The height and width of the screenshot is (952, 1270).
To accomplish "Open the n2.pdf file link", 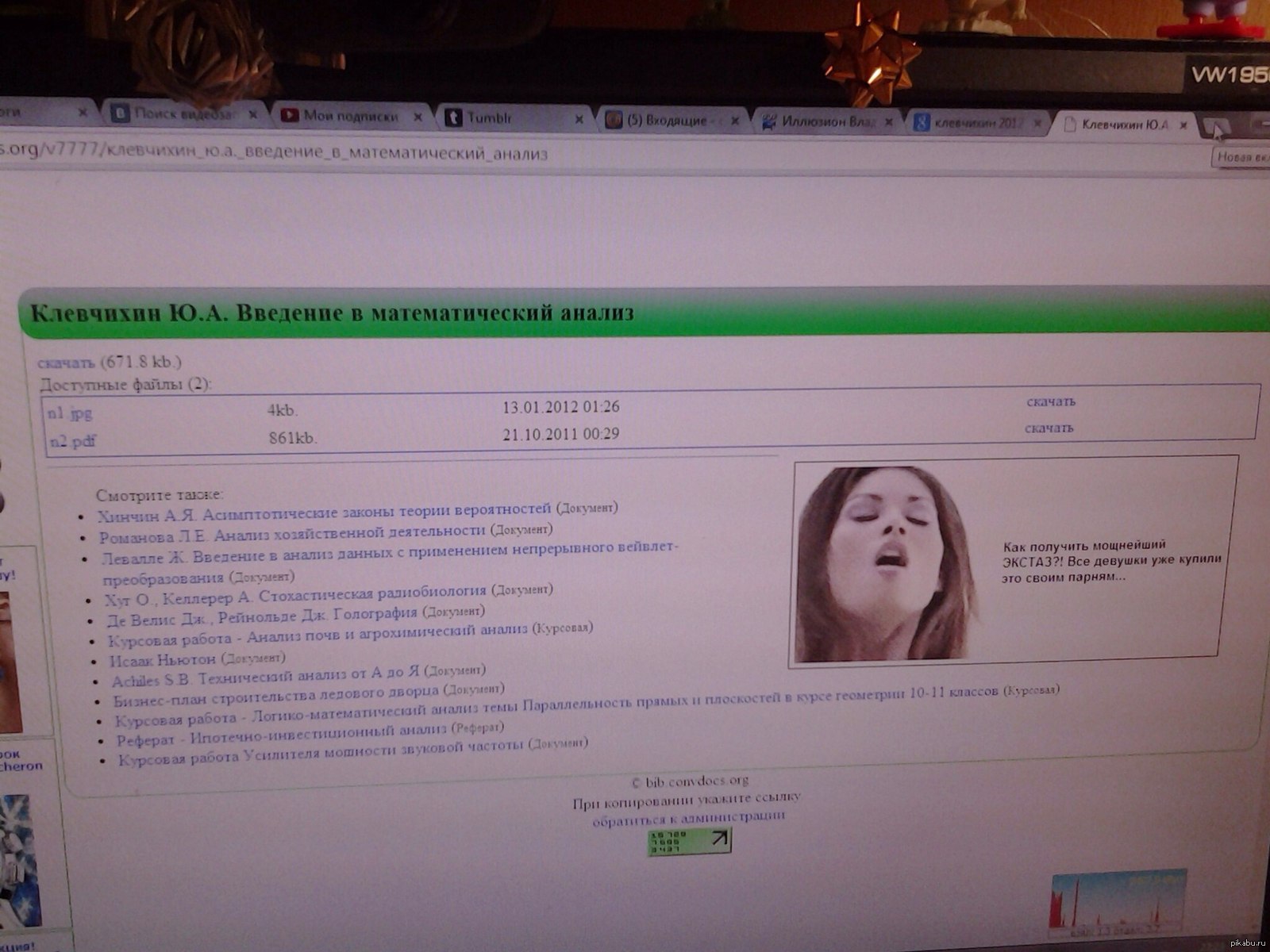I will coord(73,440).
